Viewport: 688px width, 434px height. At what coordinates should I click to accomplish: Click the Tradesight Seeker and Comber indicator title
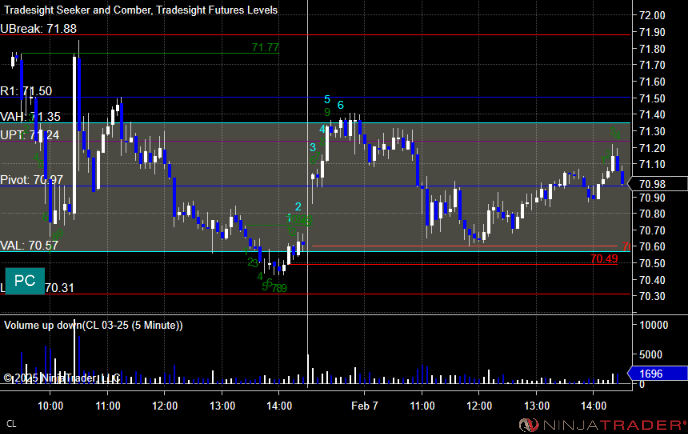(x=141, y=10)
